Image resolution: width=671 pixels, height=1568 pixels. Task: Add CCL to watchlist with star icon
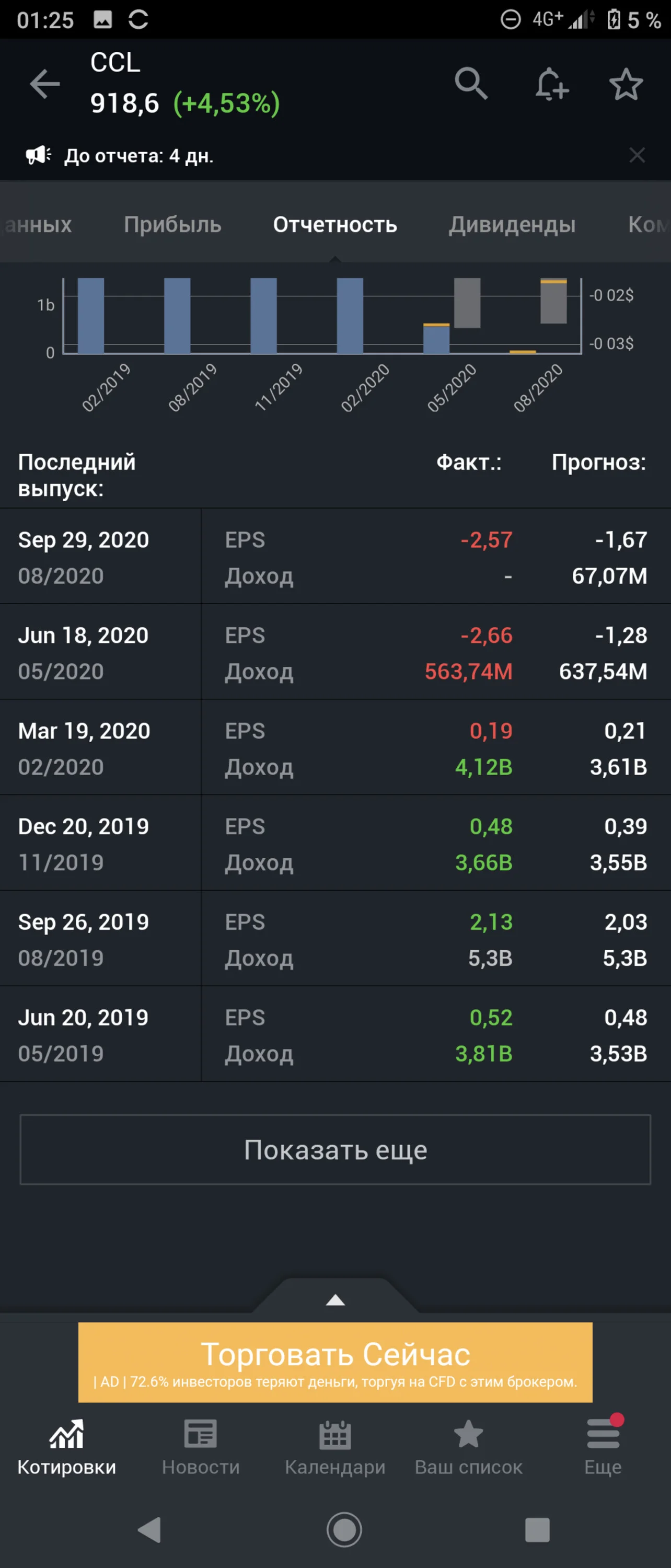626,84
